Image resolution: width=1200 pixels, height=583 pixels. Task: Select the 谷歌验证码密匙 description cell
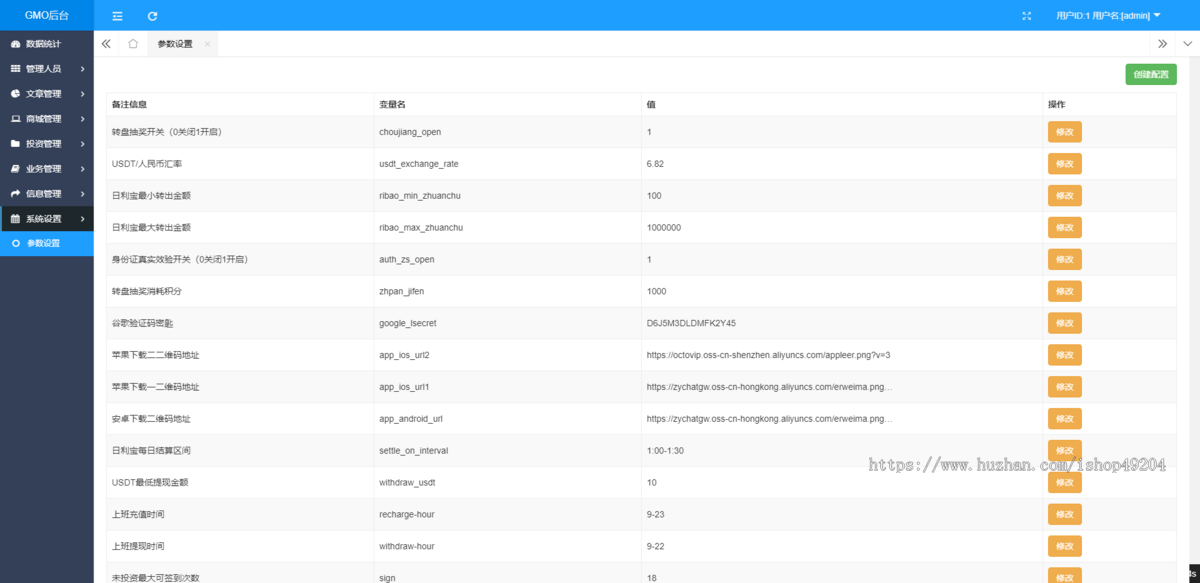pos(240,323)
